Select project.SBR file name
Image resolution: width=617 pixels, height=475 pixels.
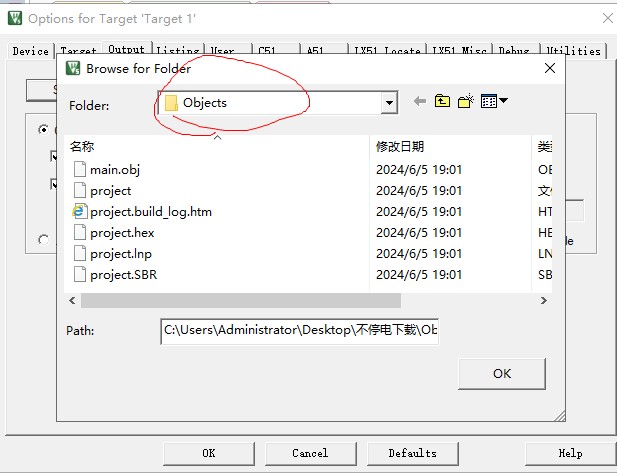pos(124,275)
